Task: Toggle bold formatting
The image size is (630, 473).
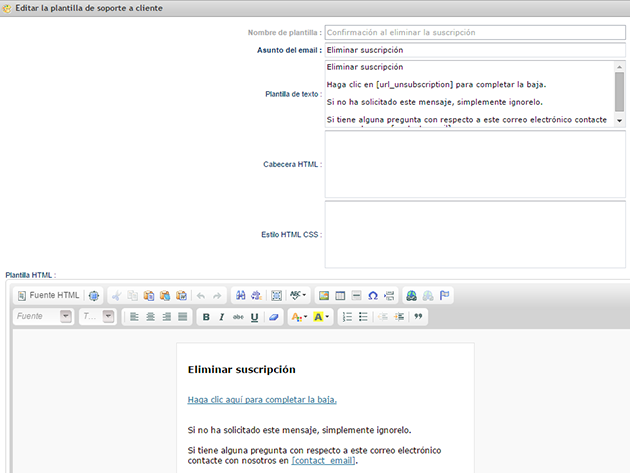Action: (206, 317)
